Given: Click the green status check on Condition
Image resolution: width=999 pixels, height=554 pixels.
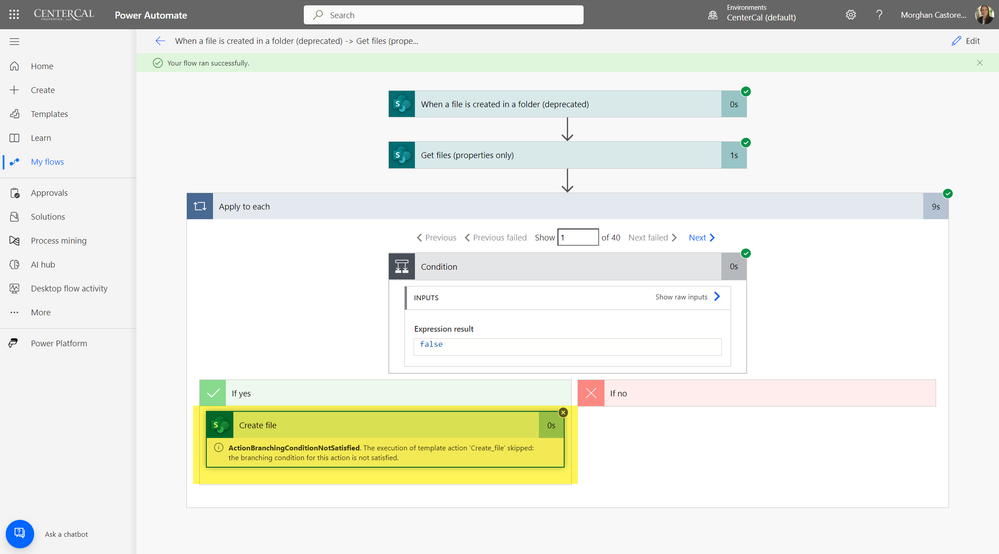Looking at the screenshot, I should pyautogui.click(x=745, y=253).
